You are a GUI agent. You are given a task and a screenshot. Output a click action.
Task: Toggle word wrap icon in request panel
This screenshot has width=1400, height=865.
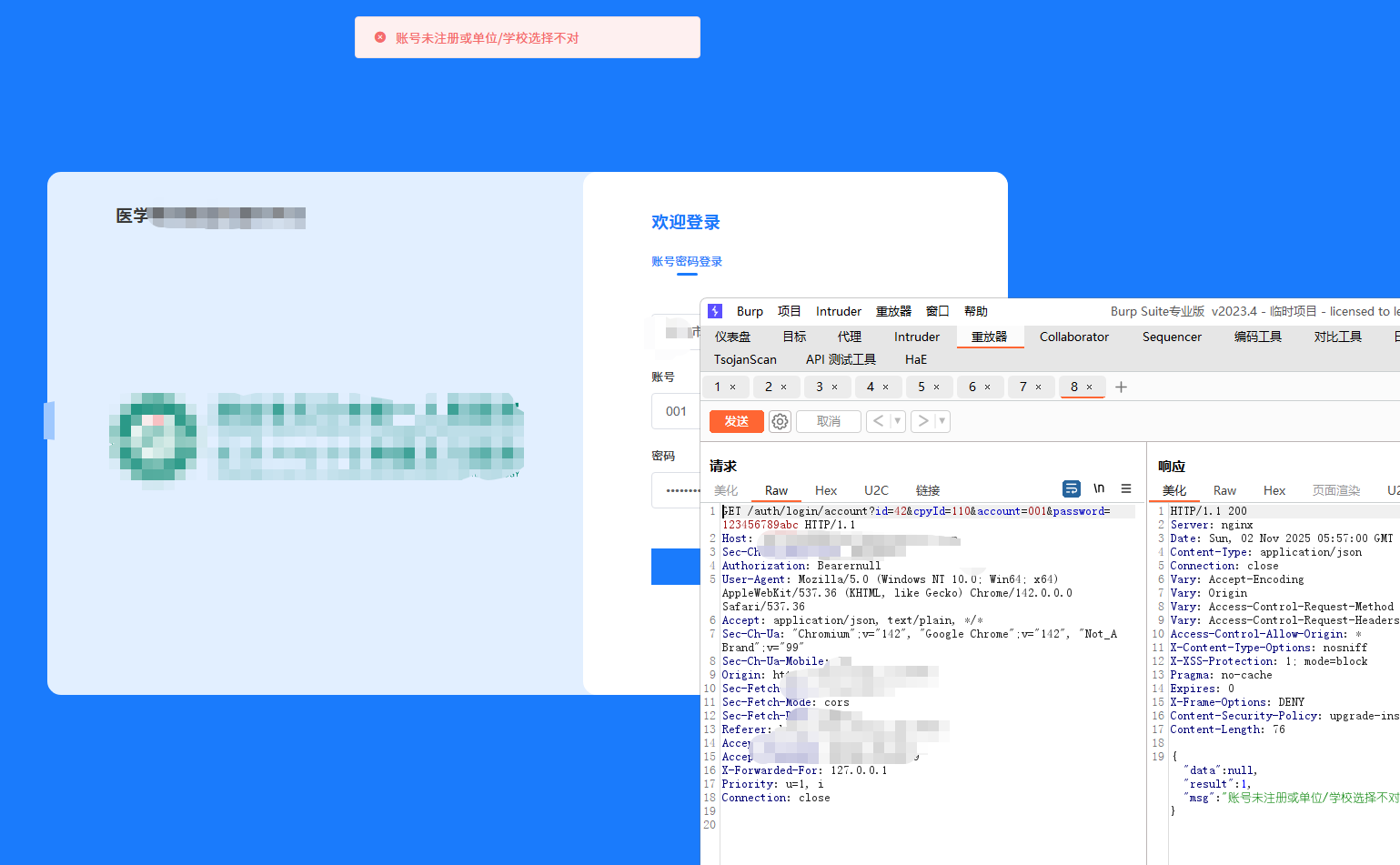(x=1072, y=488)
